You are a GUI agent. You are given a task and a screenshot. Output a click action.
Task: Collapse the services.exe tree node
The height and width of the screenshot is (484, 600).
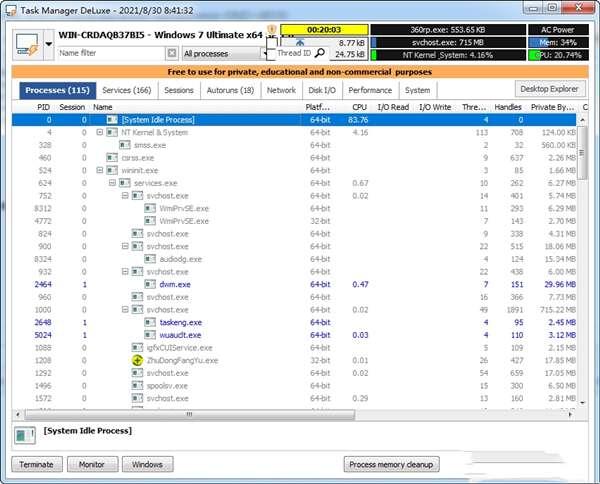(x=112, y=183)
